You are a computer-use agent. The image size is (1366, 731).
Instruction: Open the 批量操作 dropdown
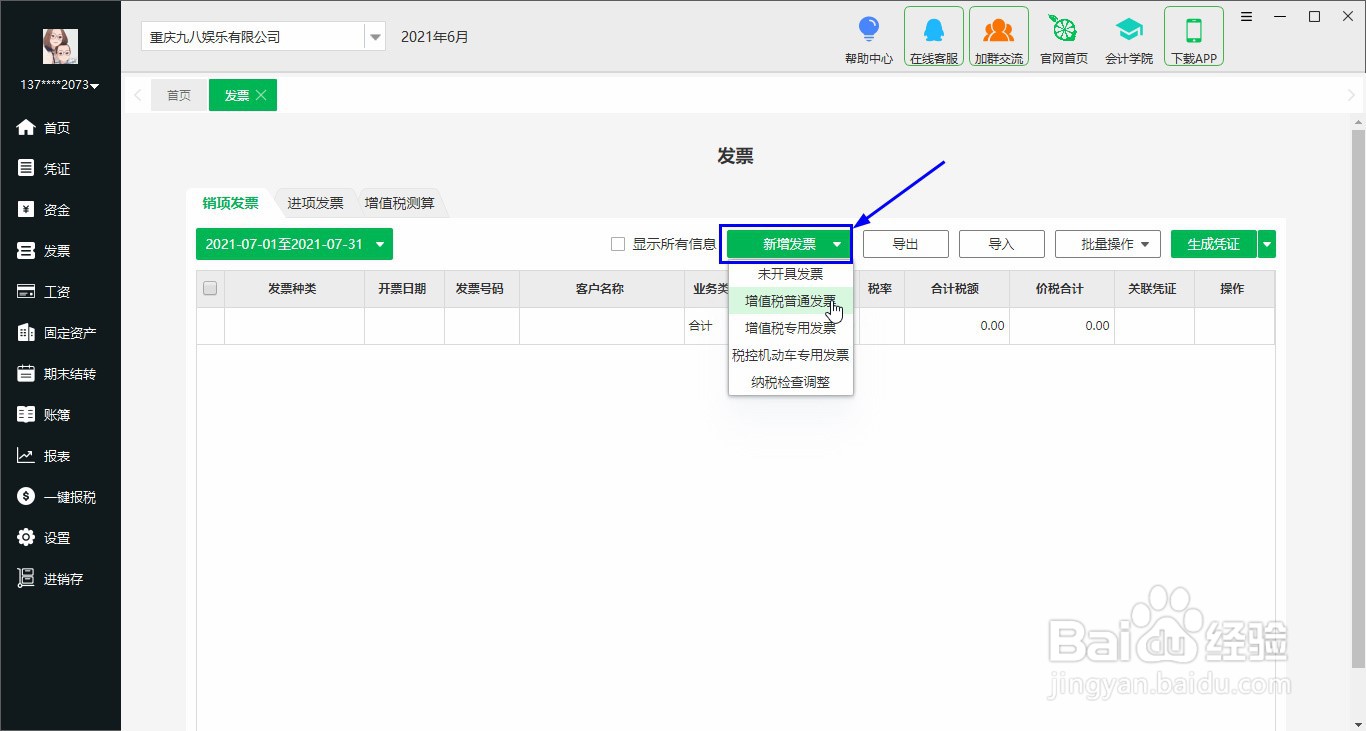pyautogui.click(x=1107, y=243)
